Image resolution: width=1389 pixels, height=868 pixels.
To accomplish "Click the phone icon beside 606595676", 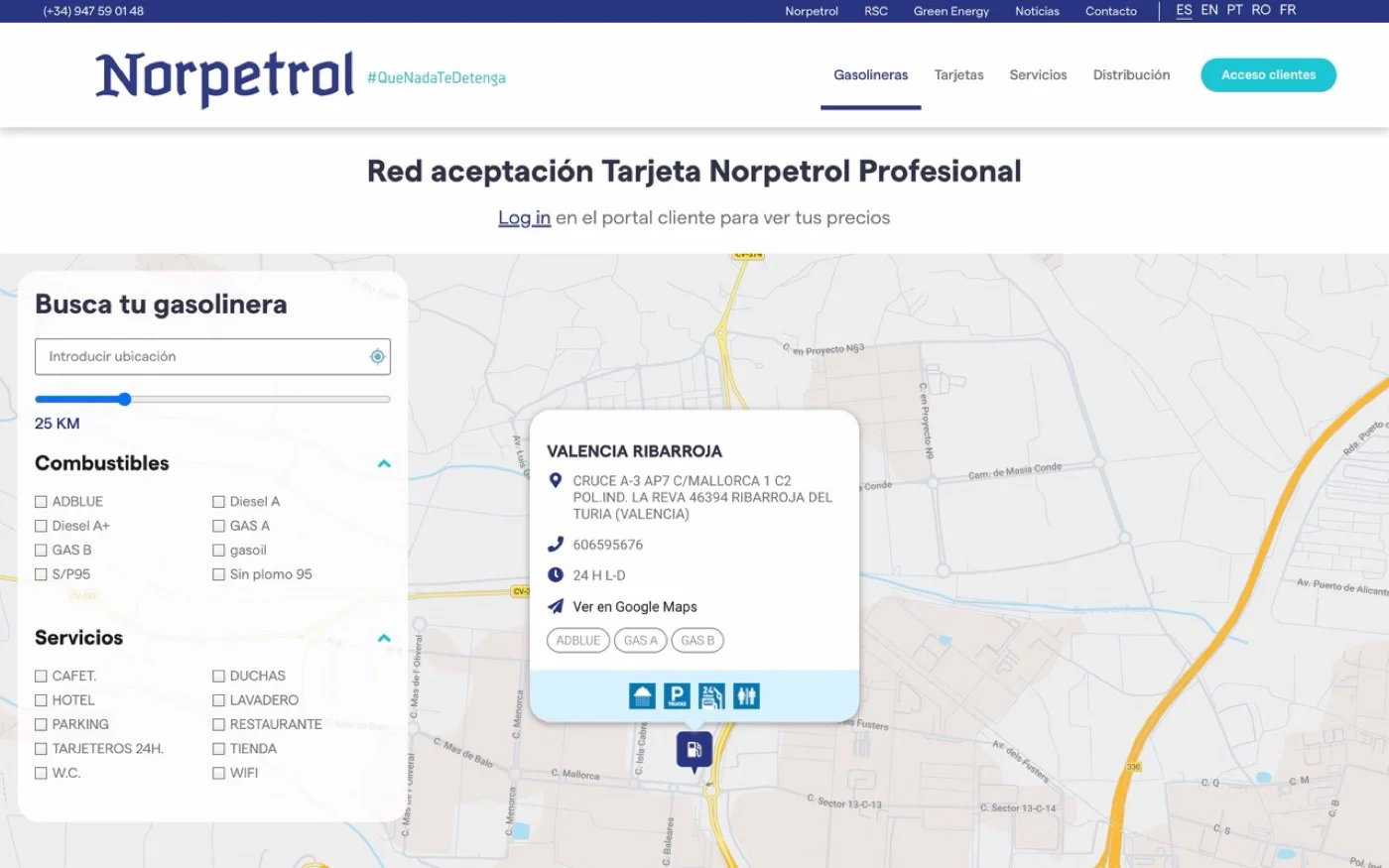I will click(556, 545).
